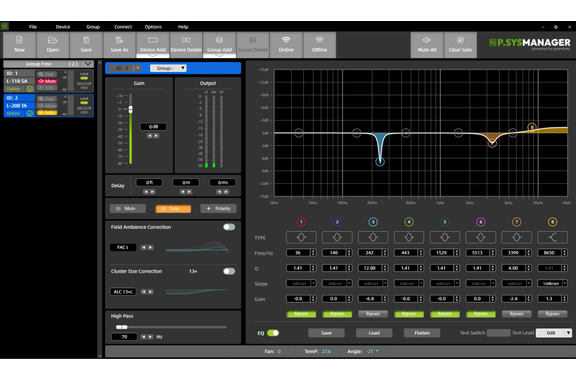Click the Save toolbar icon
This screenshot has width=576, height=380.
tap(86, 44)
